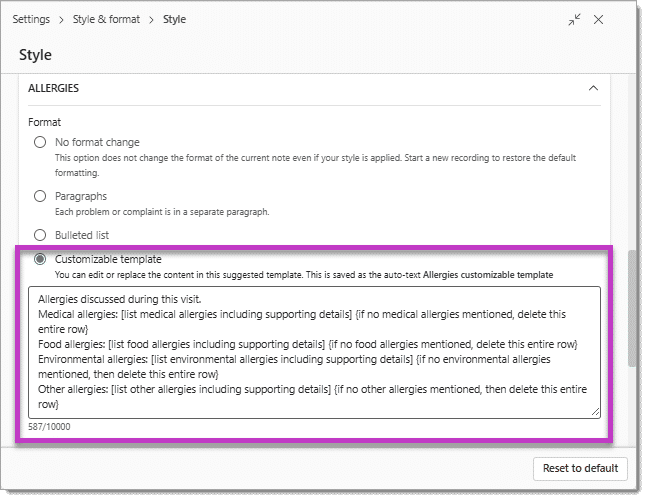Click the text area resize handle
This screenshot has height=500, width=647.
coord(595,412)
